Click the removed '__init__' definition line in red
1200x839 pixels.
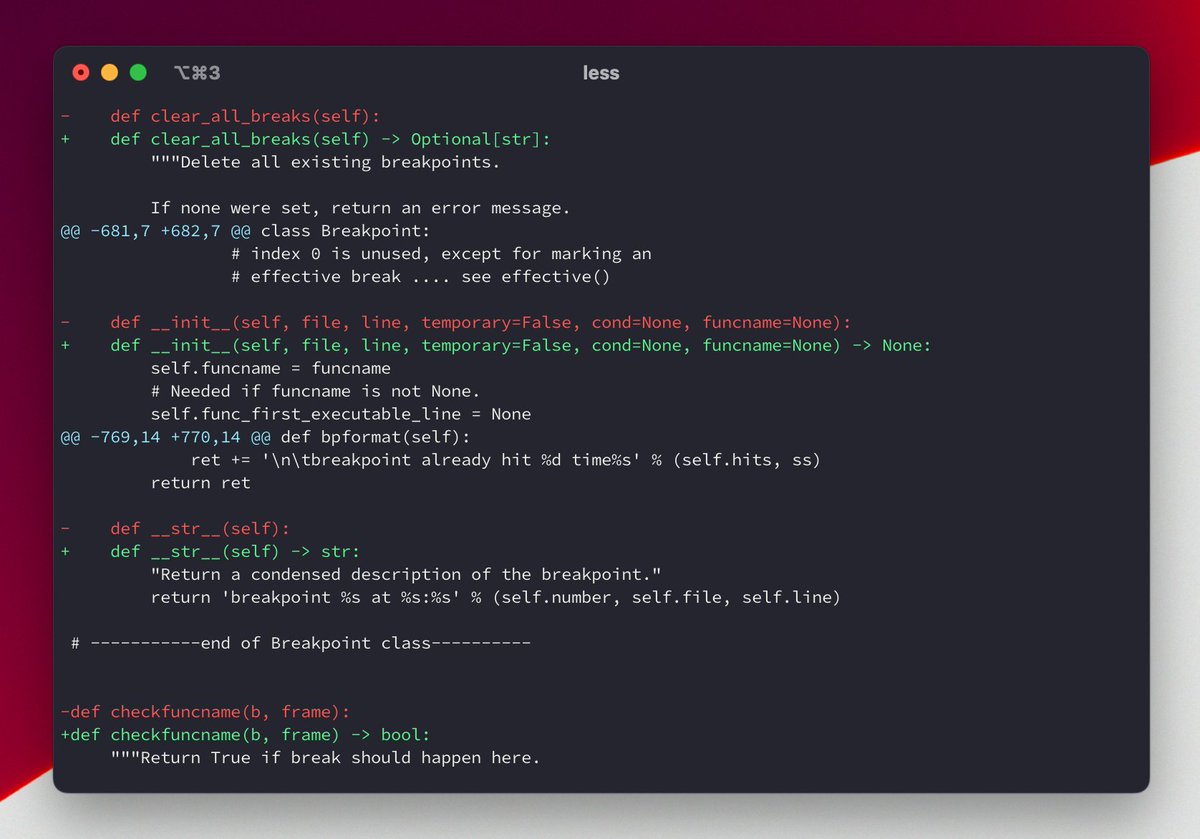(456, 322)
